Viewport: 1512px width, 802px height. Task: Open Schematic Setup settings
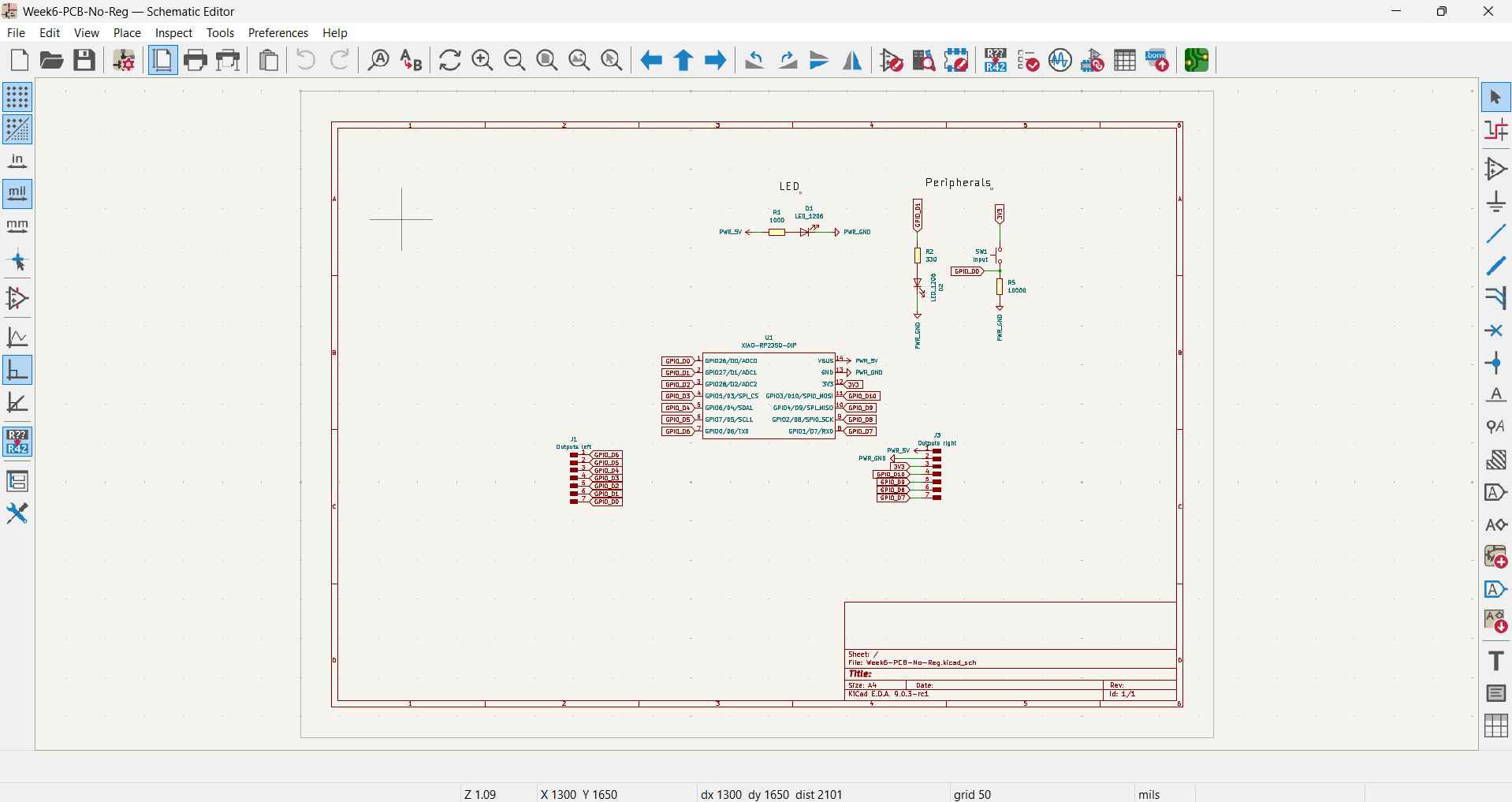pyautogui.click(x=124, y=60)
